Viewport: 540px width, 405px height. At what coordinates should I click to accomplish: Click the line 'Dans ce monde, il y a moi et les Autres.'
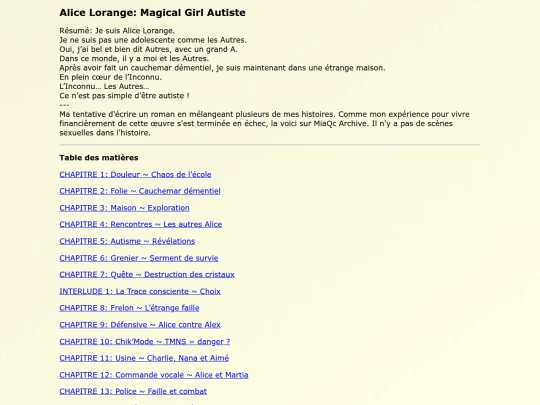coord(134,59)
